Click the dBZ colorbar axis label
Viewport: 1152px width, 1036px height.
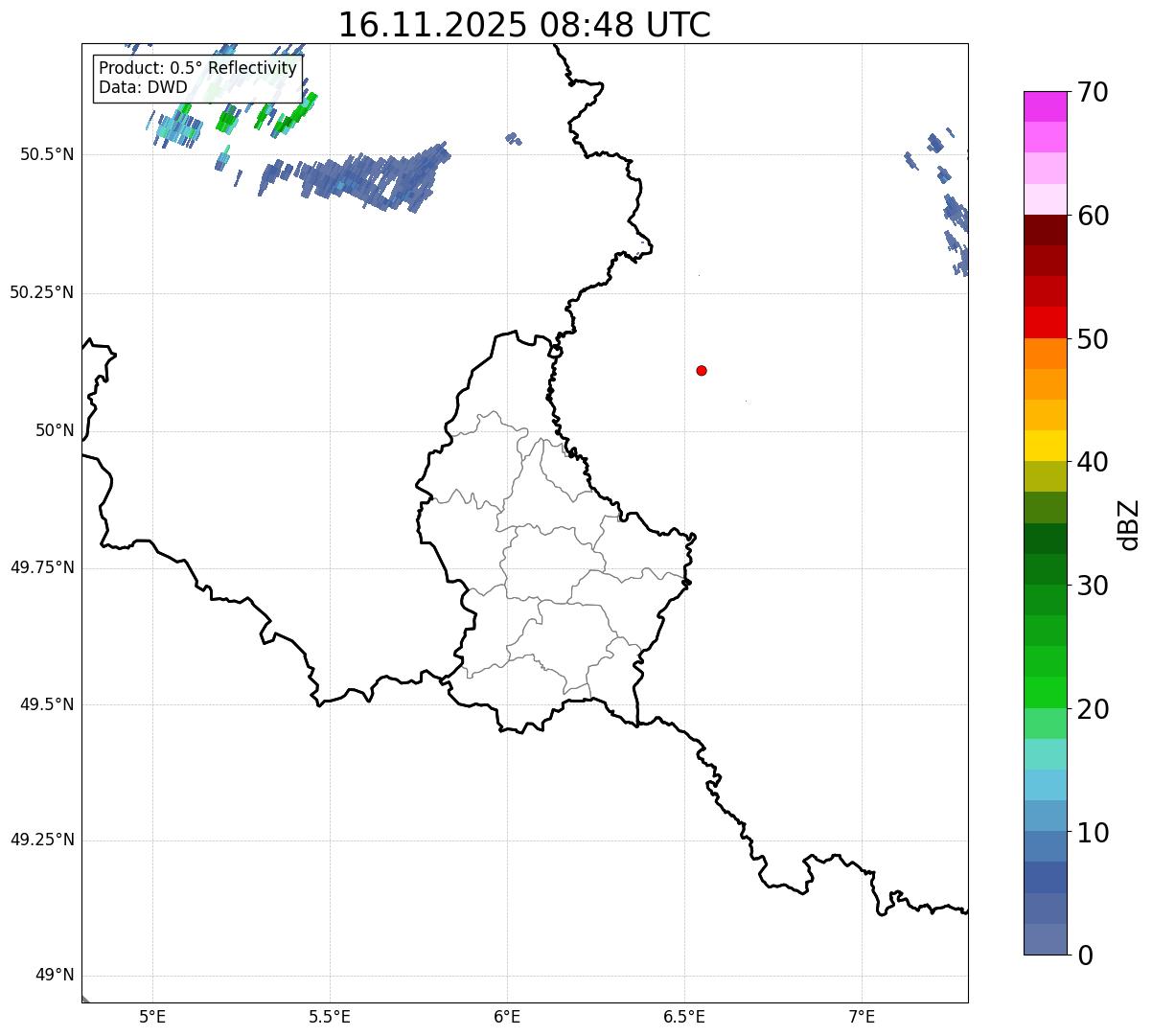[1129, 524]
